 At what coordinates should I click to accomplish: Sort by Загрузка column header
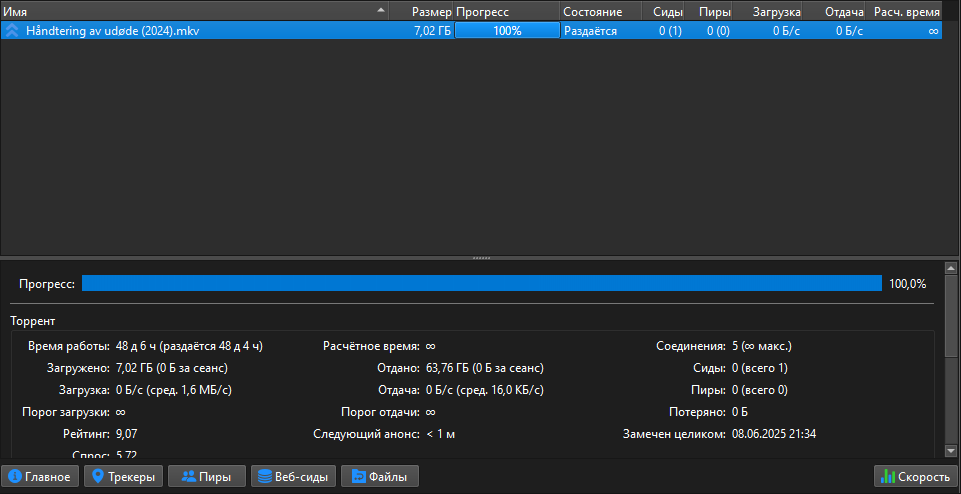click(x=767, y=12)
